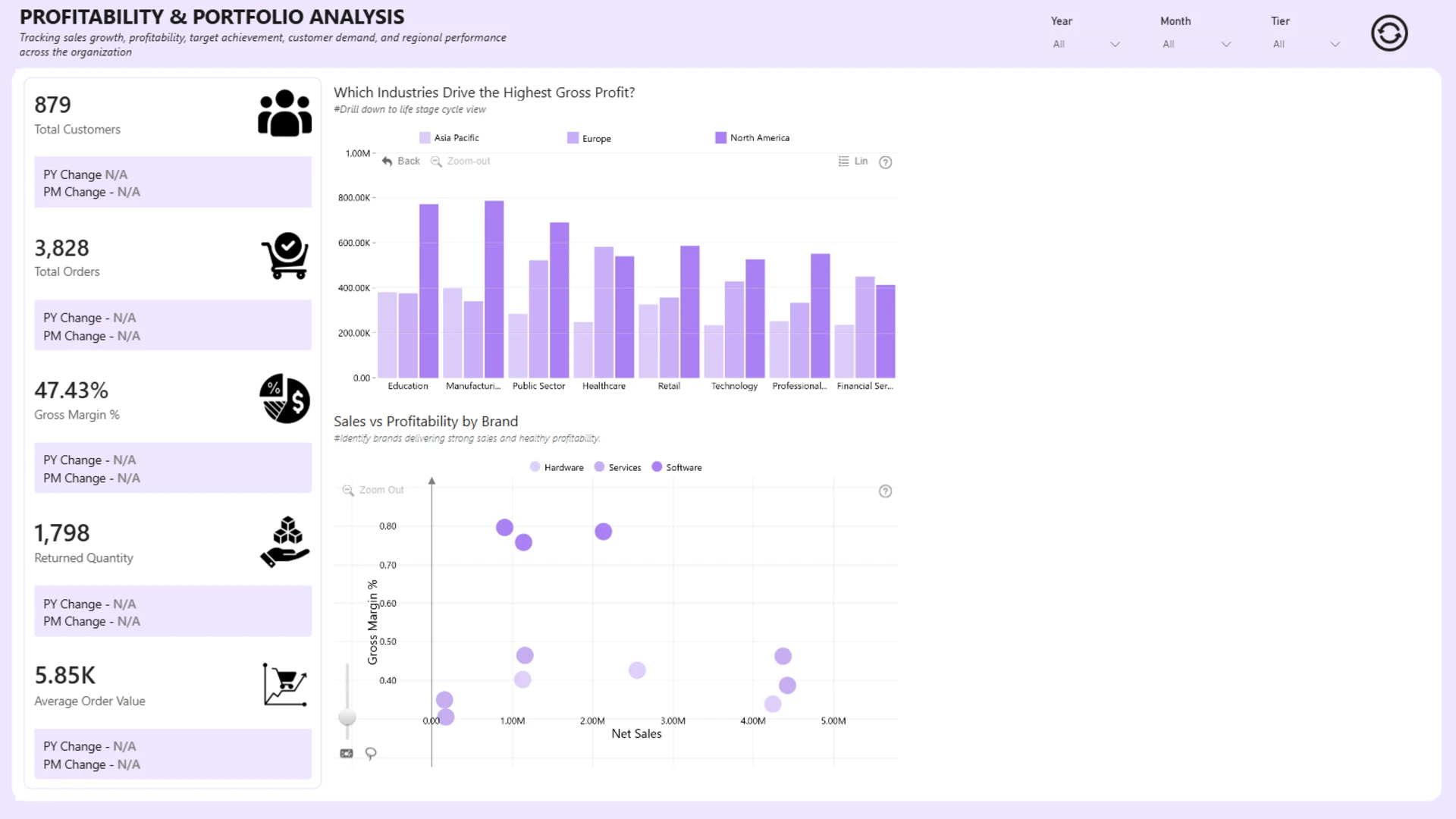Click the circular refresh icon in the header
The height and width of the screenshot is (819, 1456).
point(1389,33)
